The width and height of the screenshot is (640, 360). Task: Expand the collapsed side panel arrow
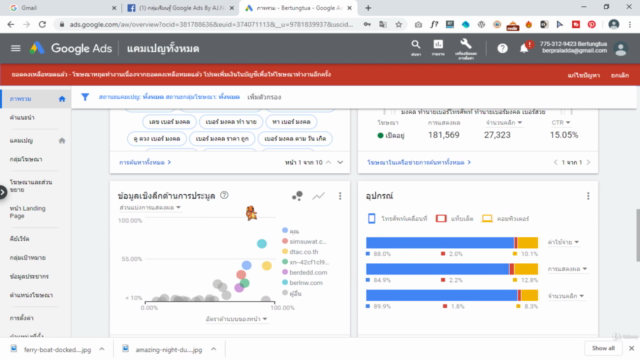pos(3,192)
